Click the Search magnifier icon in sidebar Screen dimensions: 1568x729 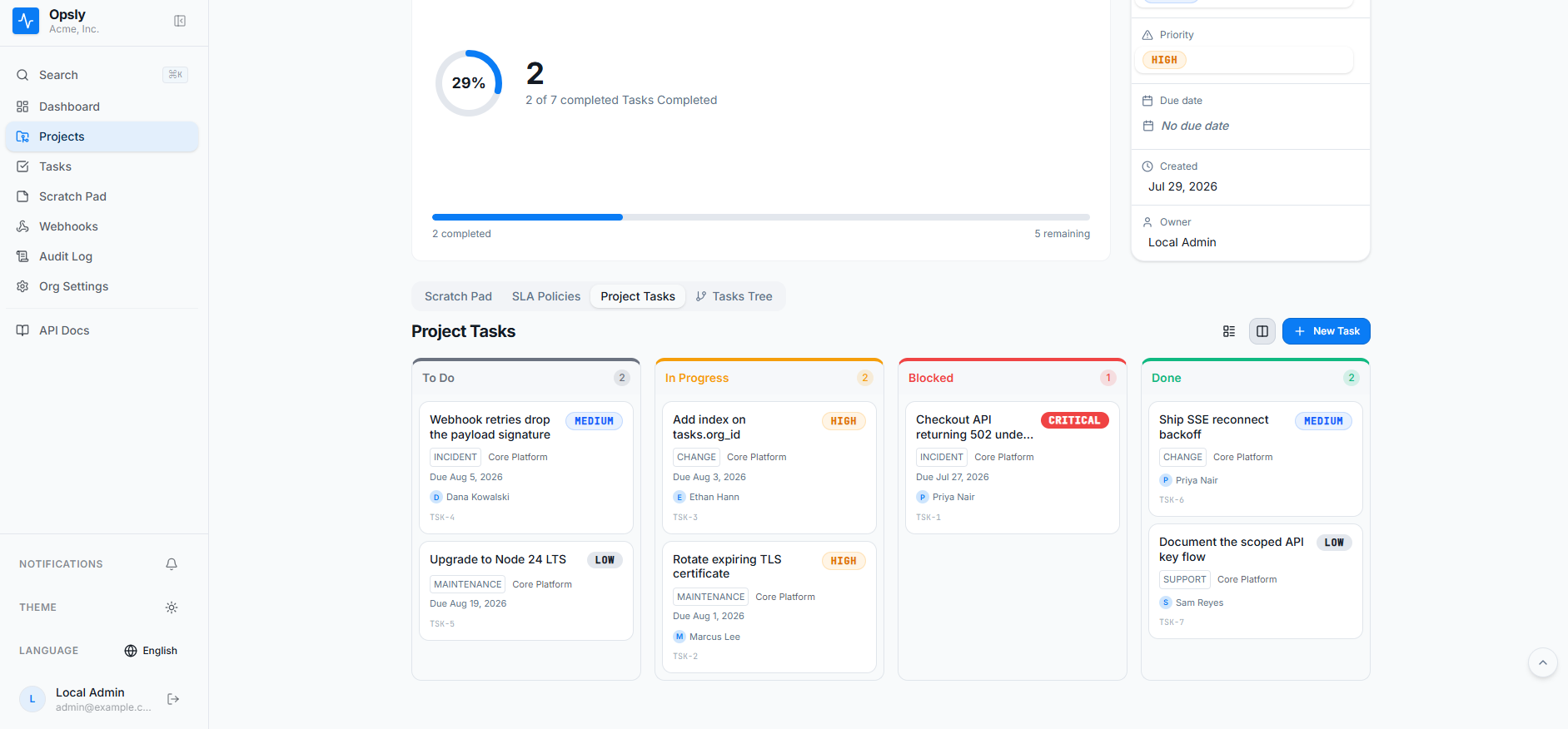22,75
